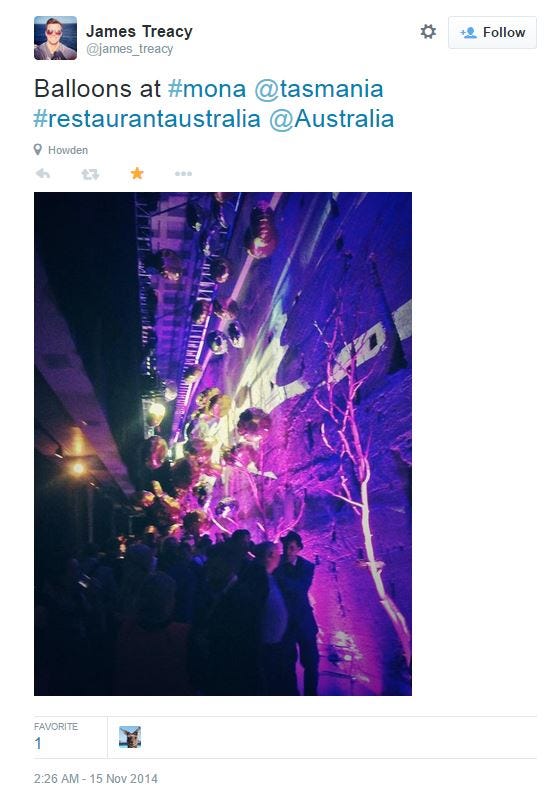The width and height of the screenshot is (558, 800).
Task: Follow James Treacy
Action: tap(492, 32)
